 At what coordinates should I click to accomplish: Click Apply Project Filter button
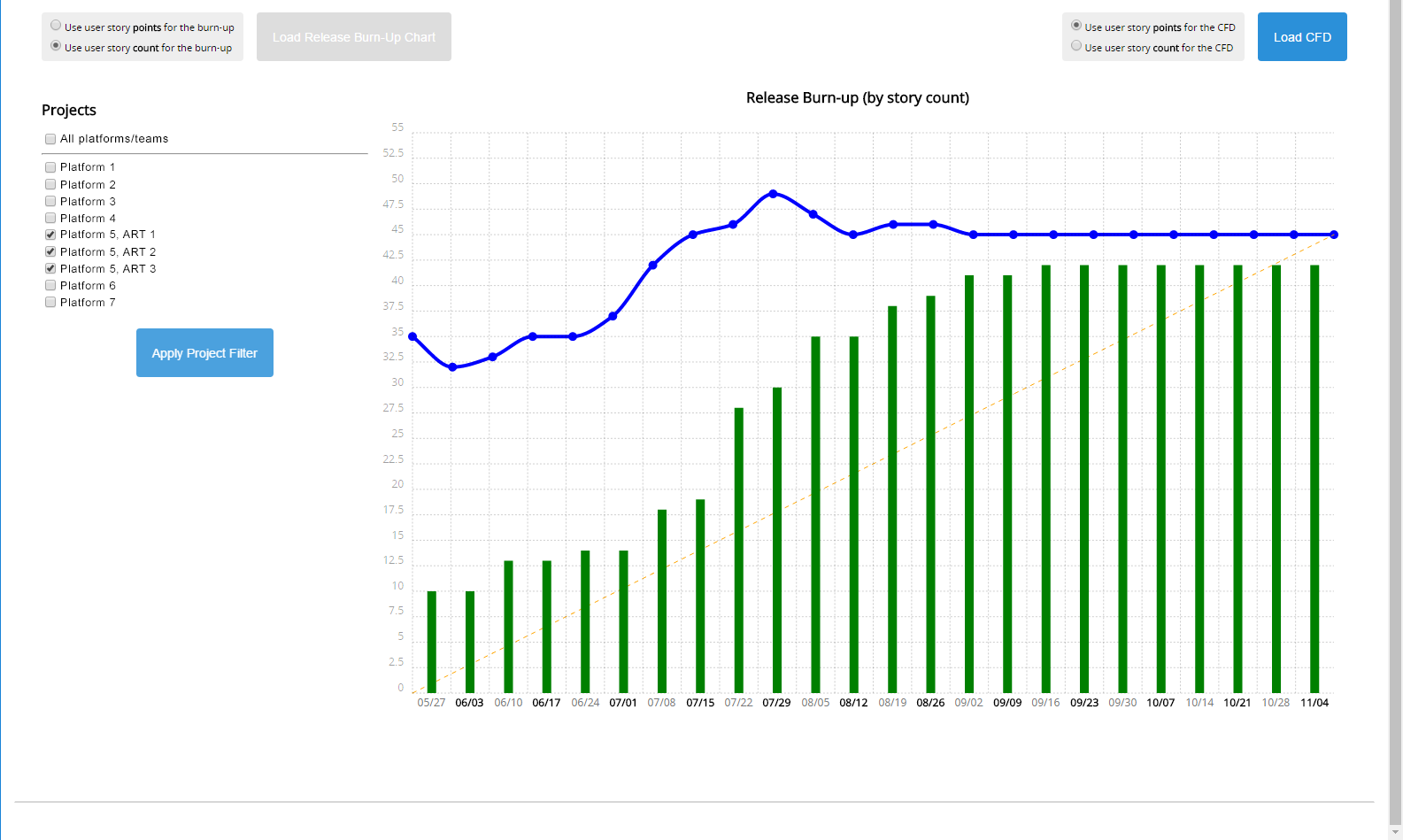tap(204, 353)
